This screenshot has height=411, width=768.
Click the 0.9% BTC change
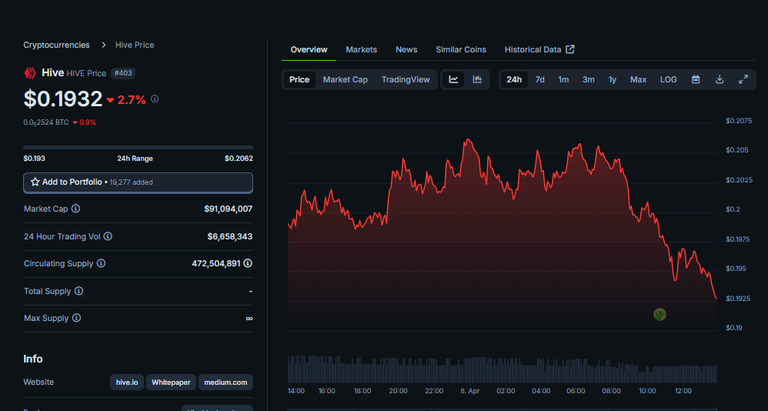(84, 122)
